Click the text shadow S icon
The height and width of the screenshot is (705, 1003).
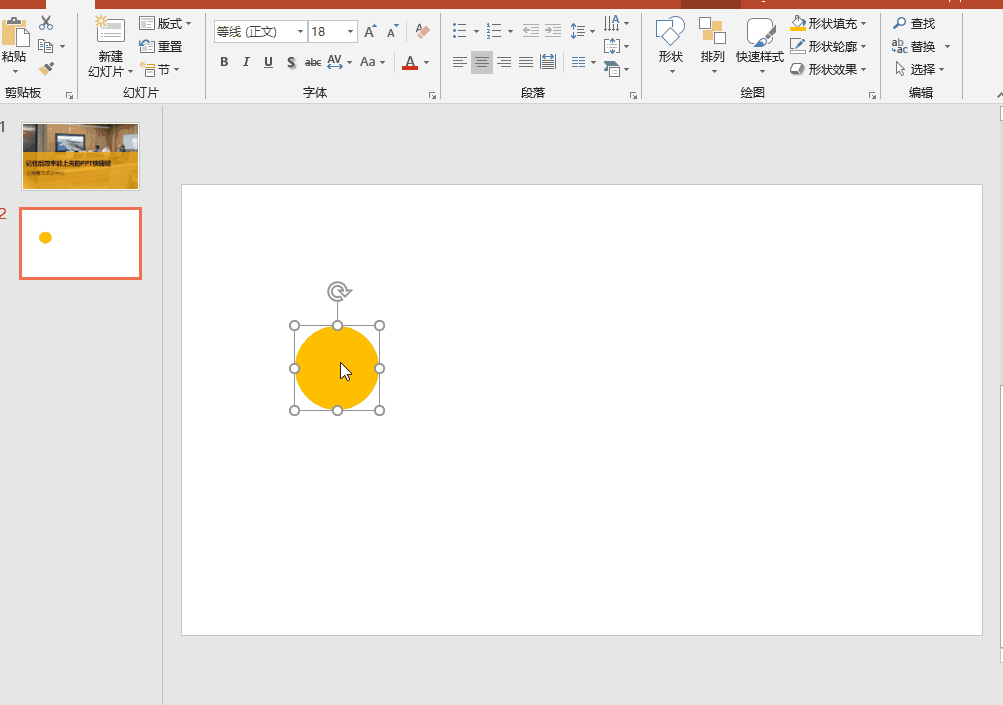pos(291,62)
